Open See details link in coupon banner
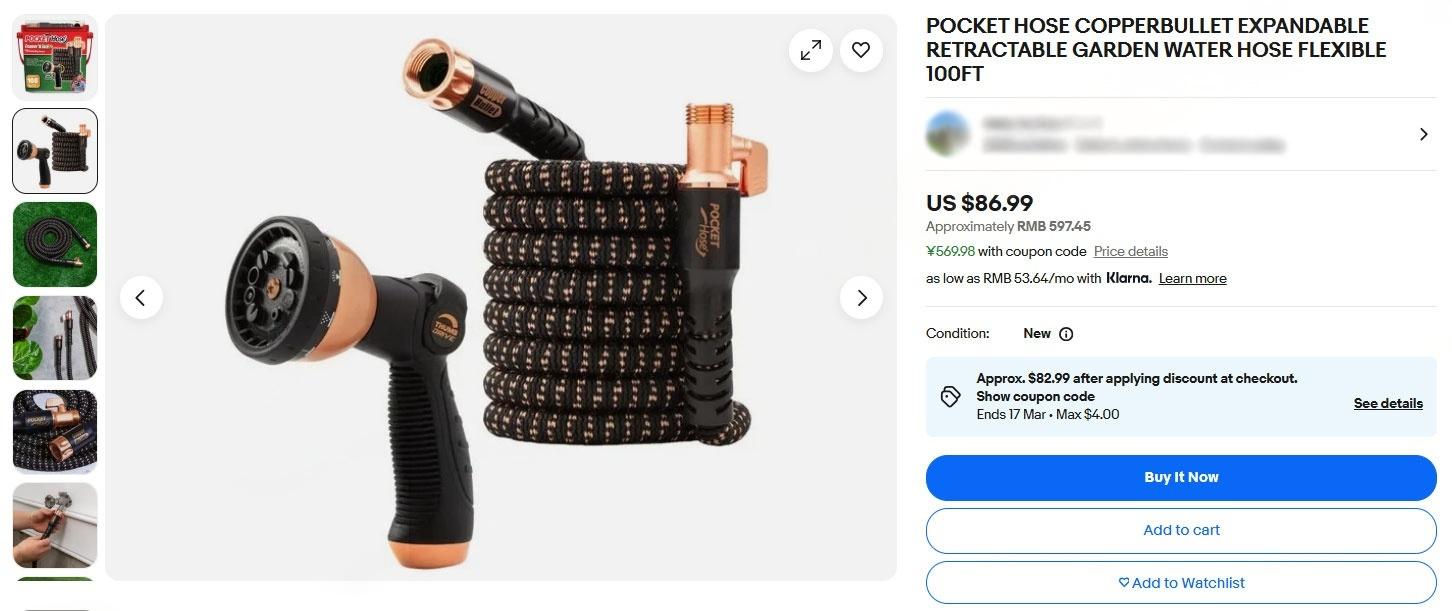1452x611 pixels. tap(1388, 403)
